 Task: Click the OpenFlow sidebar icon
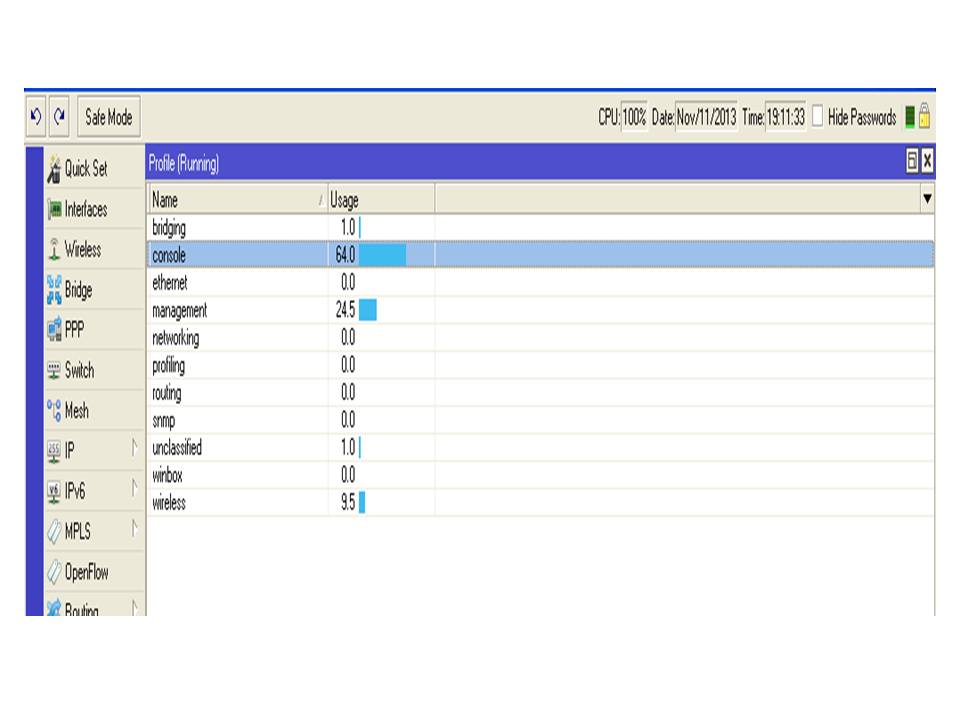[x=54, y=571]
